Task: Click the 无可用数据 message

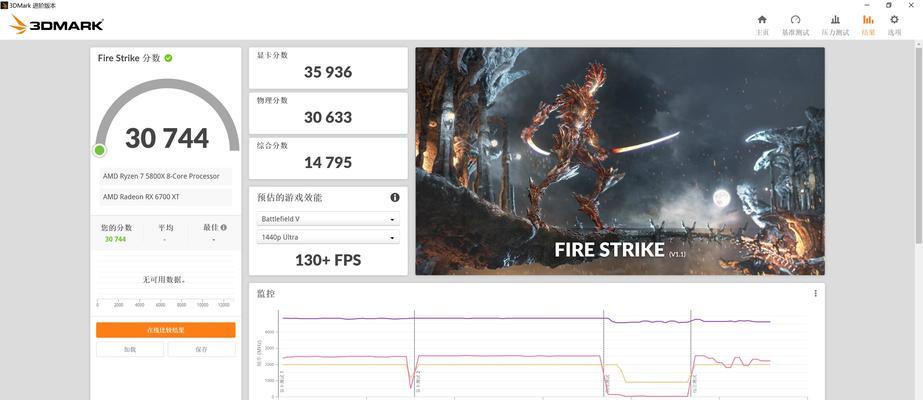Action: (x=164, y=280)
